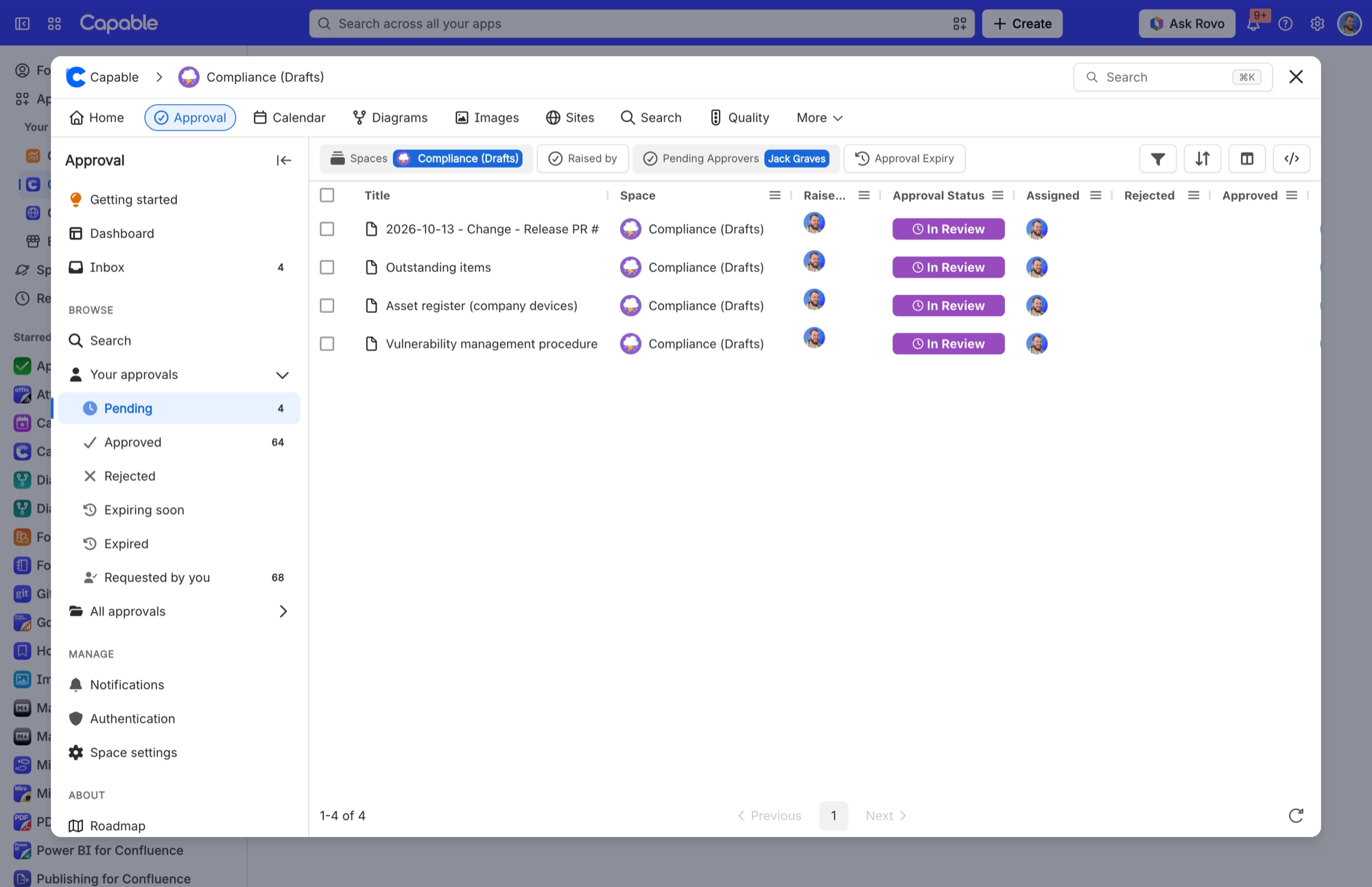Click the sort arrows toolbar icon
The width and height of the screenshot is (1372, 887).
pos(1202,158)
